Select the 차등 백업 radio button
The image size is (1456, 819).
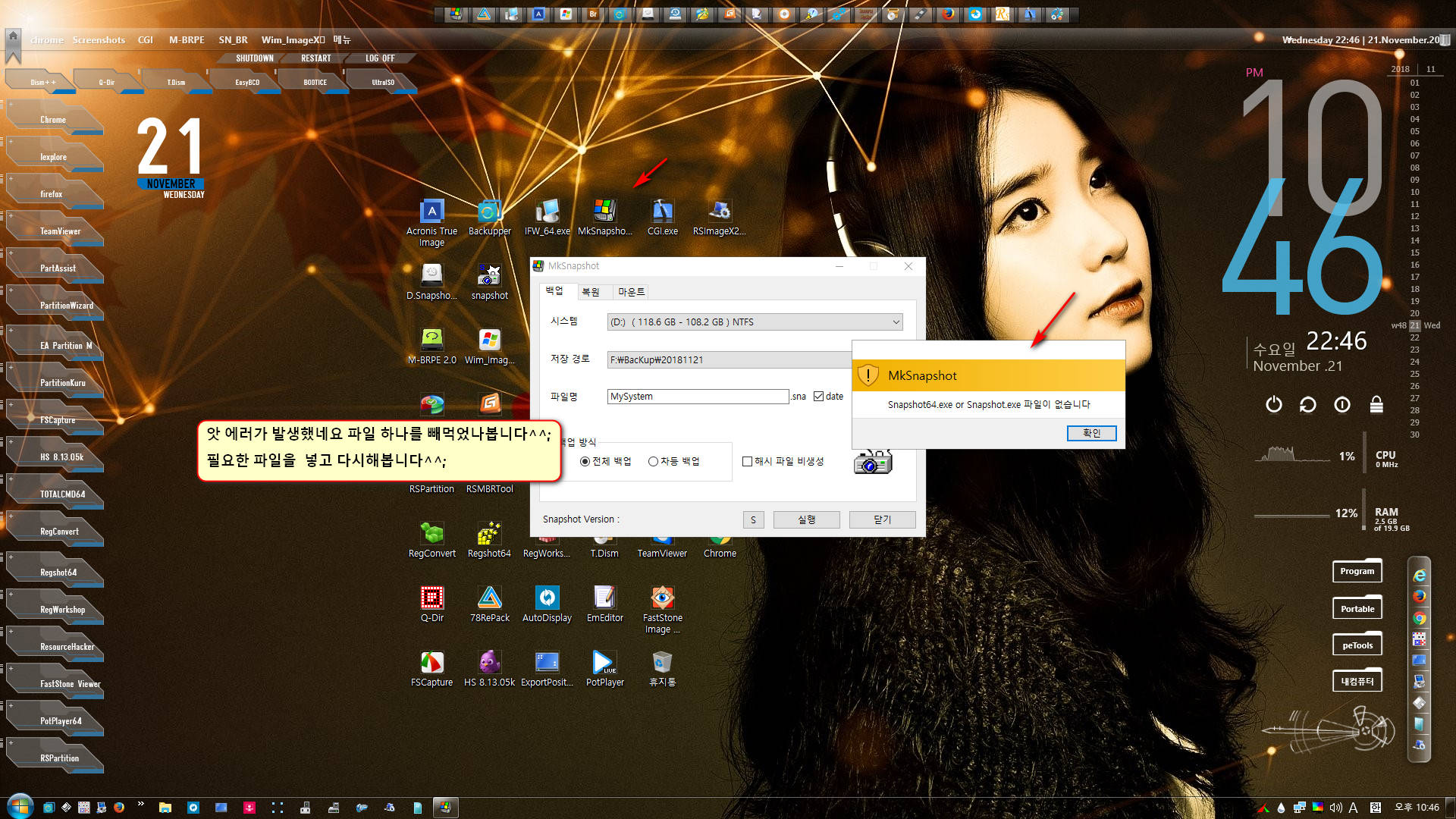(x=653, y=461)
